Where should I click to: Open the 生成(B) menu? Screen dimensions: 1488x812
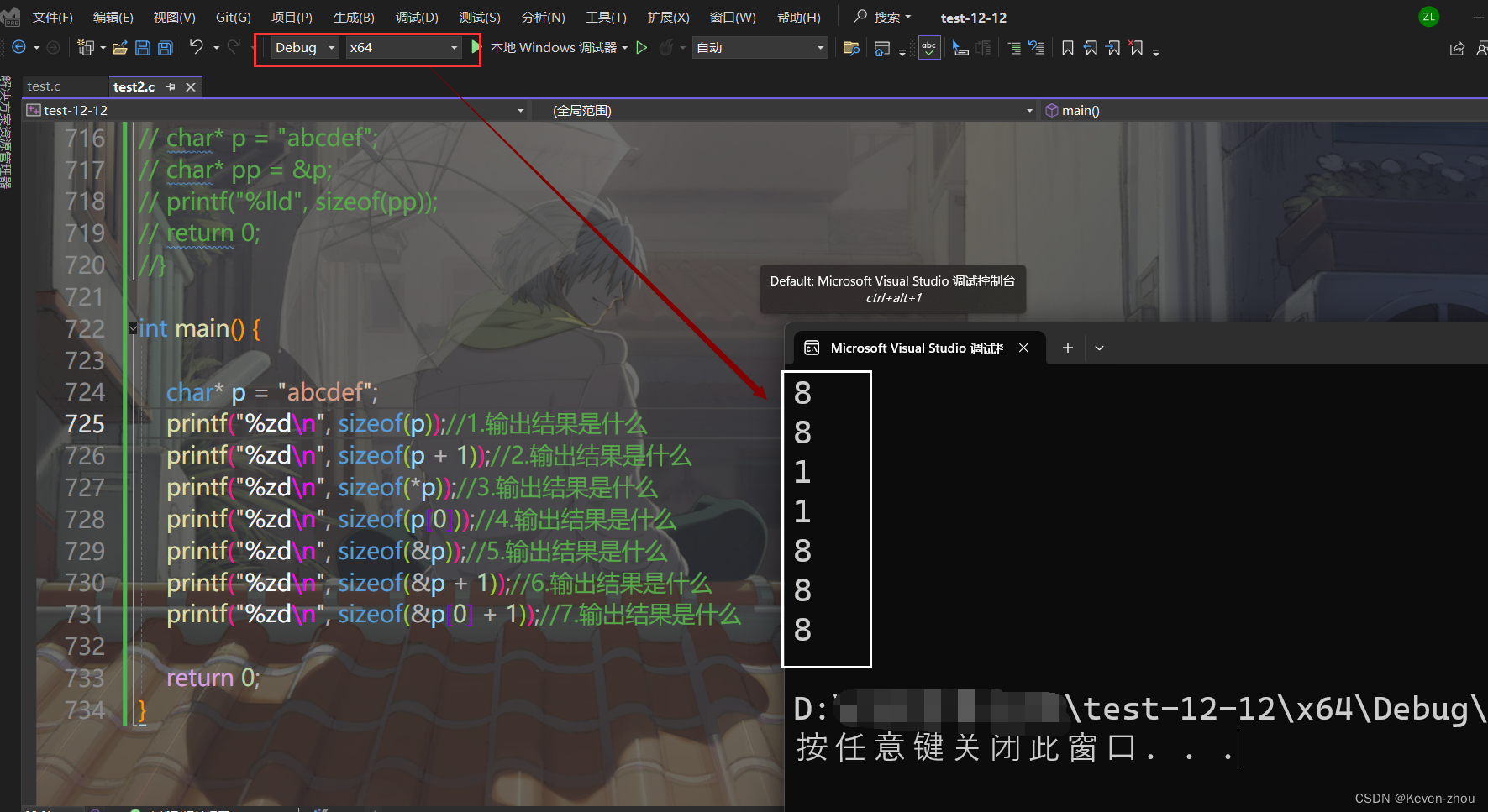pyautogui.click(x=354, y=17)
